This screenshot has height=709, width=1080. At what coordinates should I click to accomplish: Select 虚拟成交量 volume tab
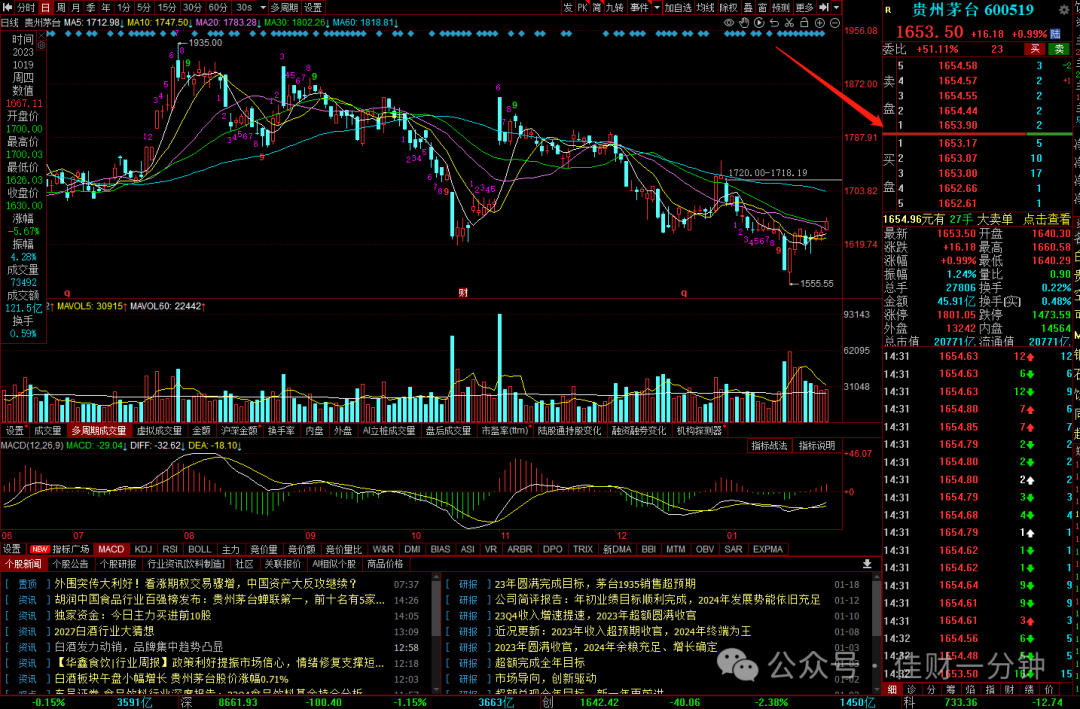(160, 431)
